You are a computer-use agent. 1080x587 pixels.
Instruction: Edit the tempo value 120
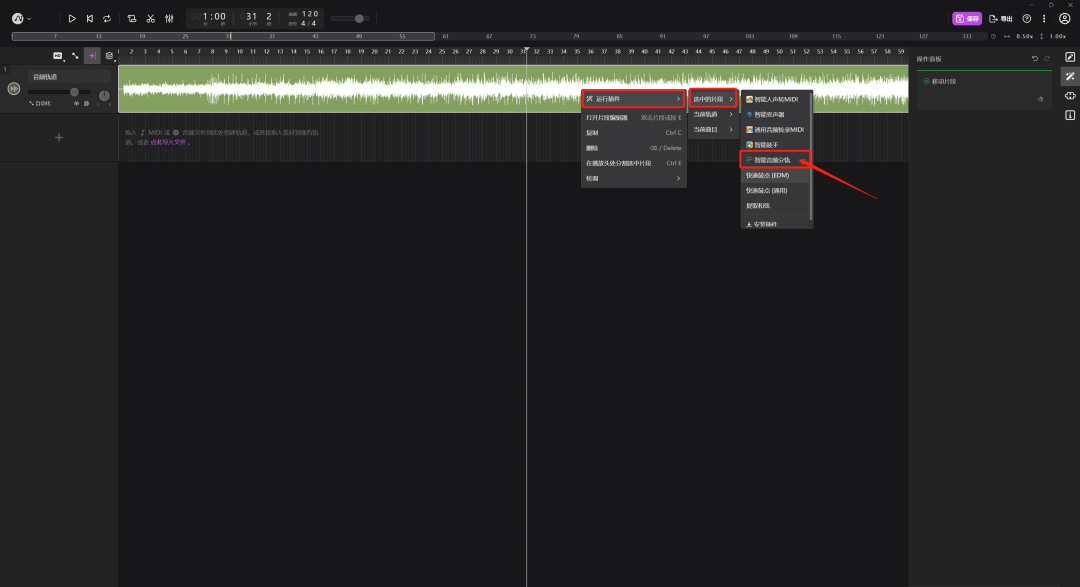point(310,14)
